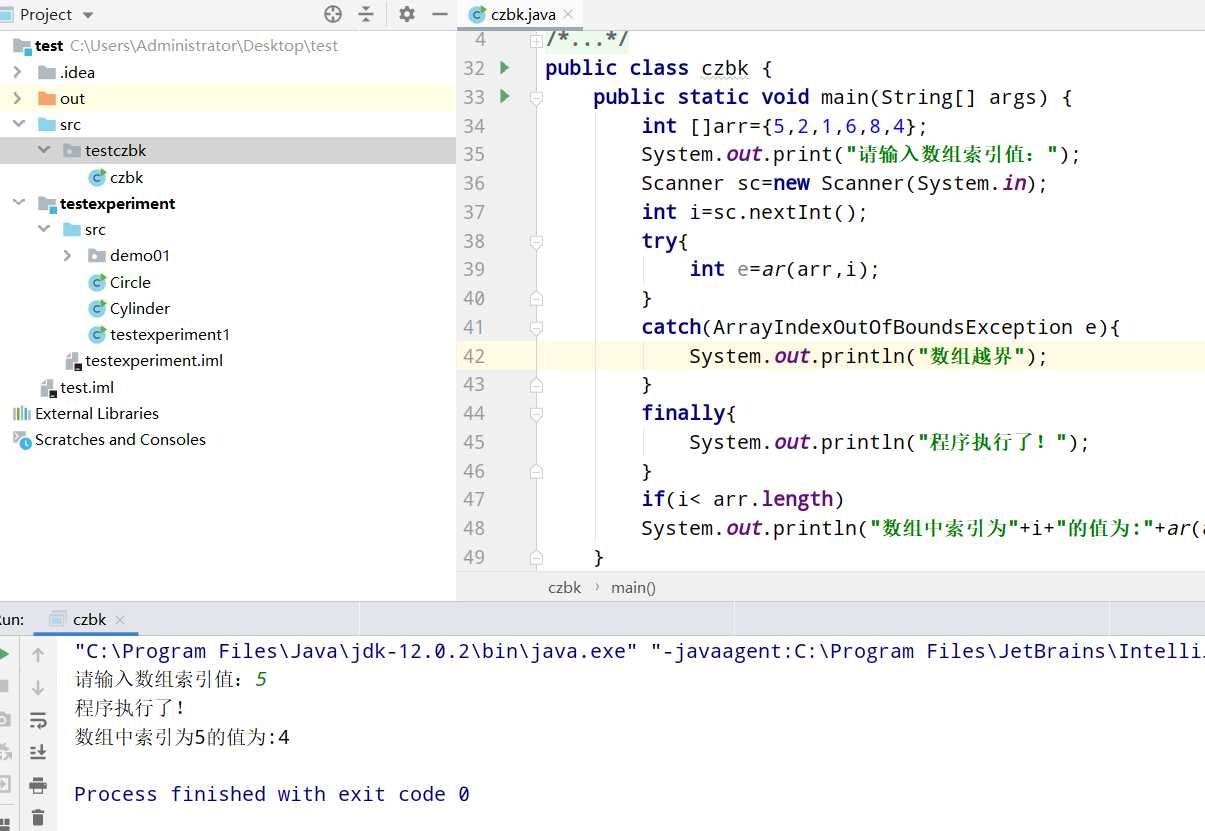Expand folded comment at line 4
Image resolution: width=1205 pixels, height=831 pixels.
click(x=536, y=40)
